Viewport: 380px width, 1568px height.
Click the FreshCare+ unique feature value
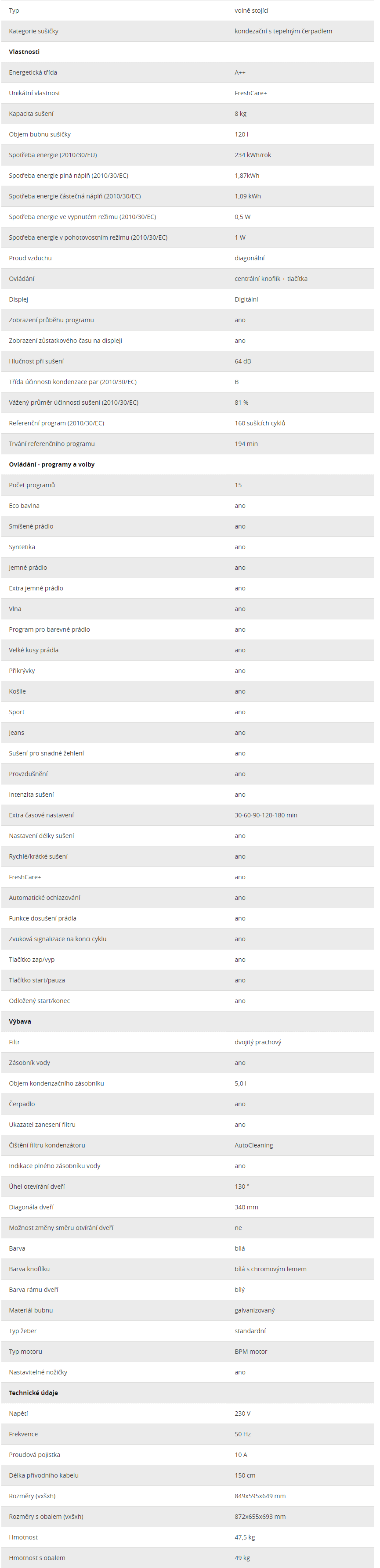[x=251, y=93]
